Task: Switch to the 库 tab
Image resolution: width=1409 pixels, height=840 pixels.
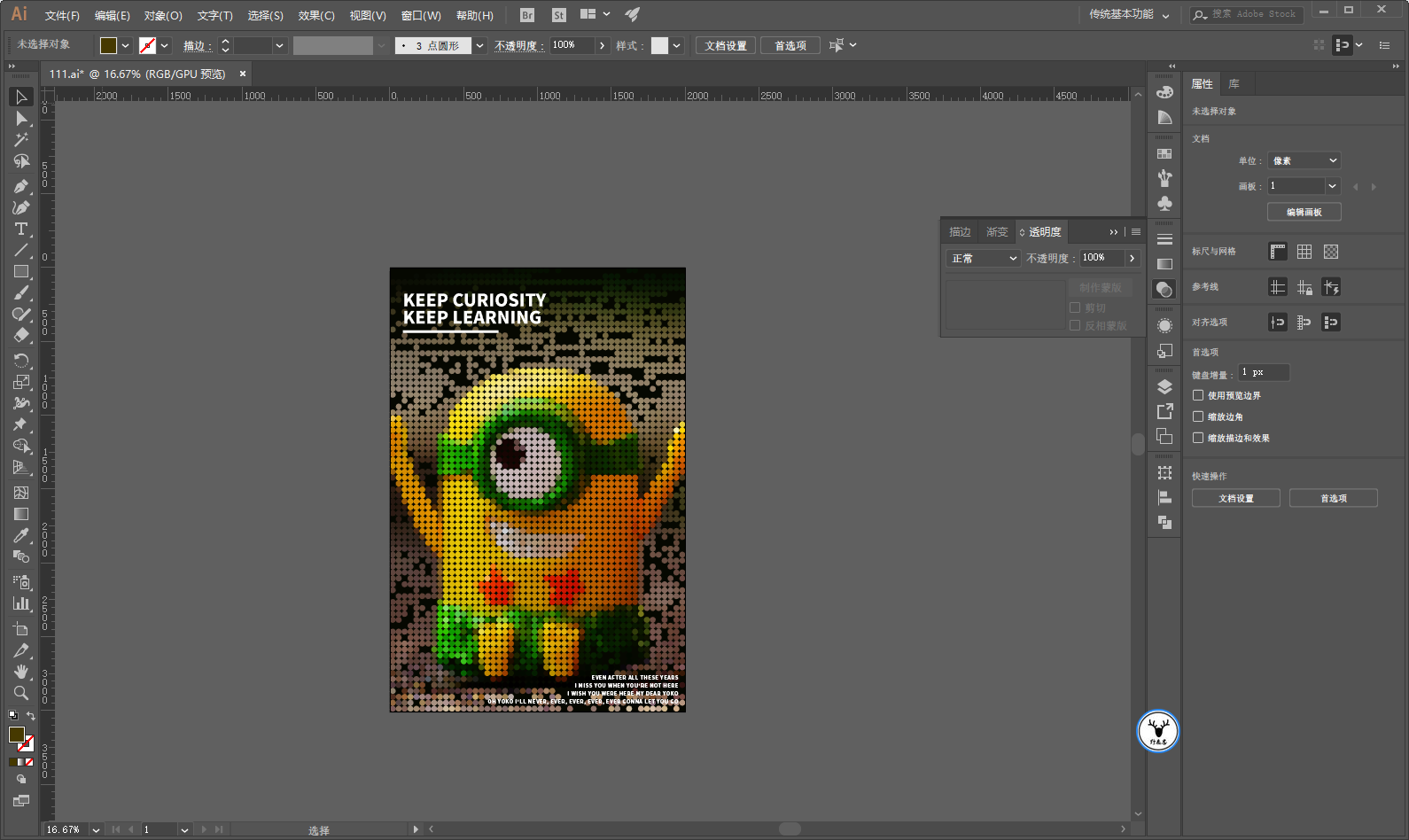Action: pos(1234,84)
